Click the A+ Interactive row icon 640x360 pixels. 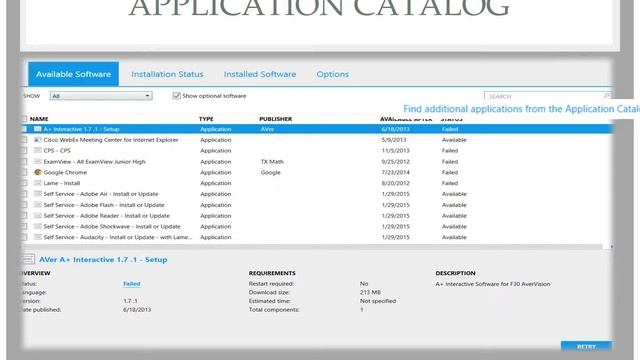38,129
